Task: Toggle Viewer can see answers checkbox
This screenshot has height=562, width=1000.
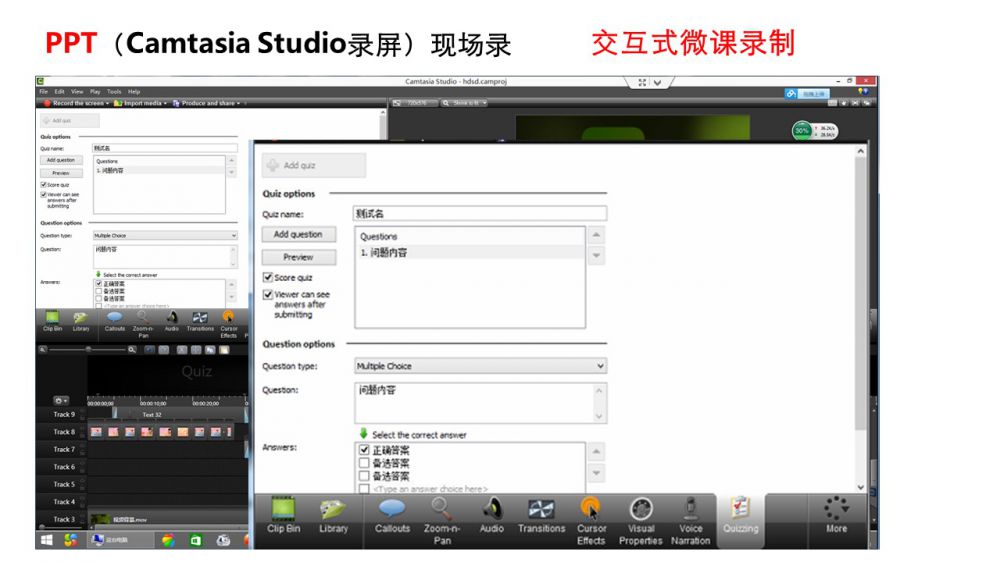Action: point(268,295)
